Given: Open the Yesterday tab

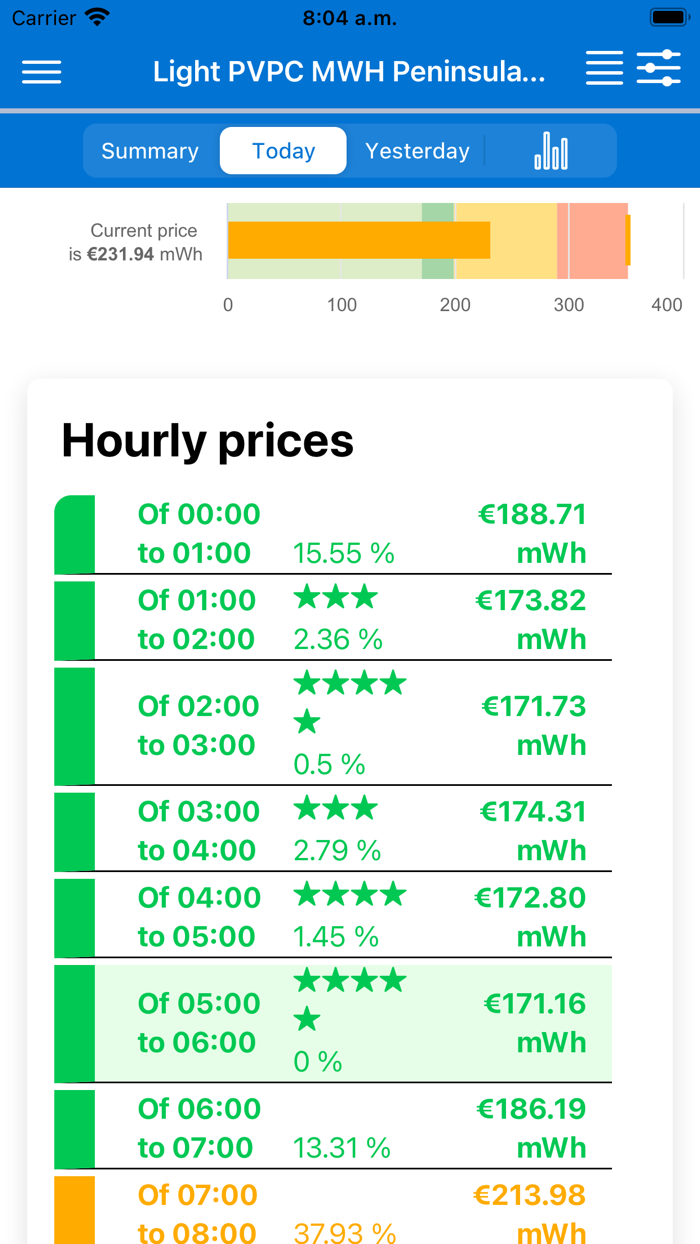Looking at the screenshot, I should 417,151.
